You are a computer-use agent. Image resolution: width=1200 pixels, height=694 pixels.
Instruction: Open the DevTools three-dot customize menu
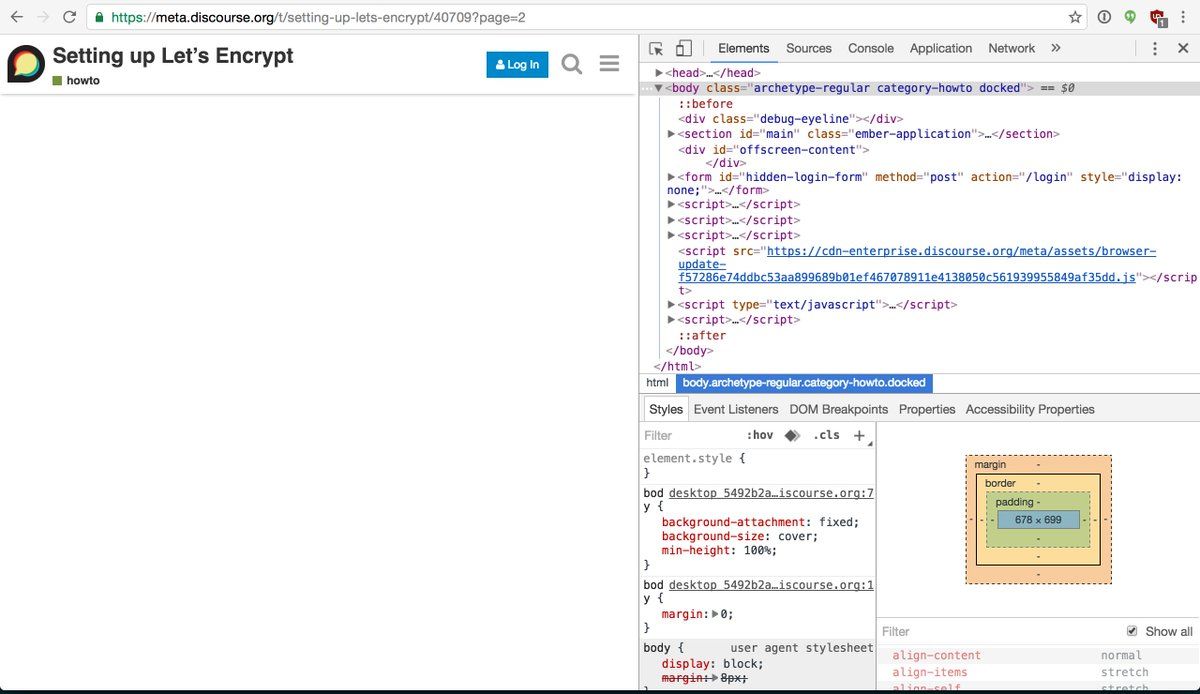click(1154, 48)
